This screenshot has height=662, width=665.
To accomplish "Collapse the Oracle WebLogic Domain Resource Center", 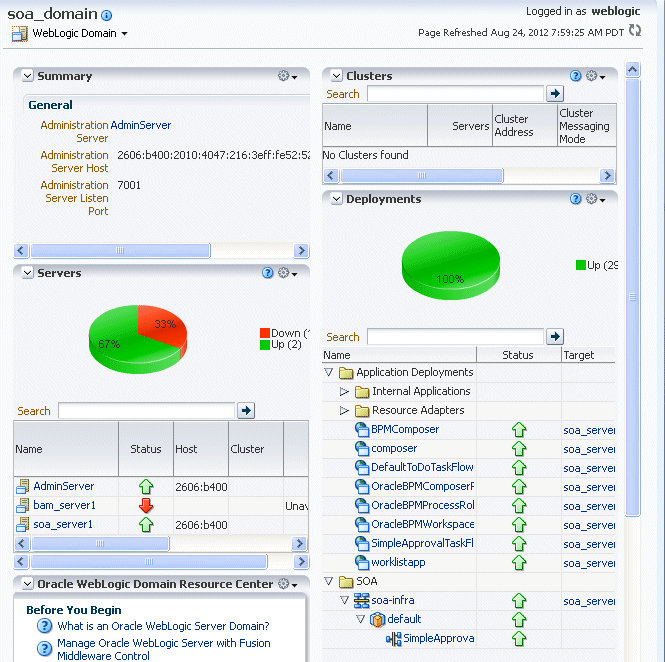I will [28, 584].
